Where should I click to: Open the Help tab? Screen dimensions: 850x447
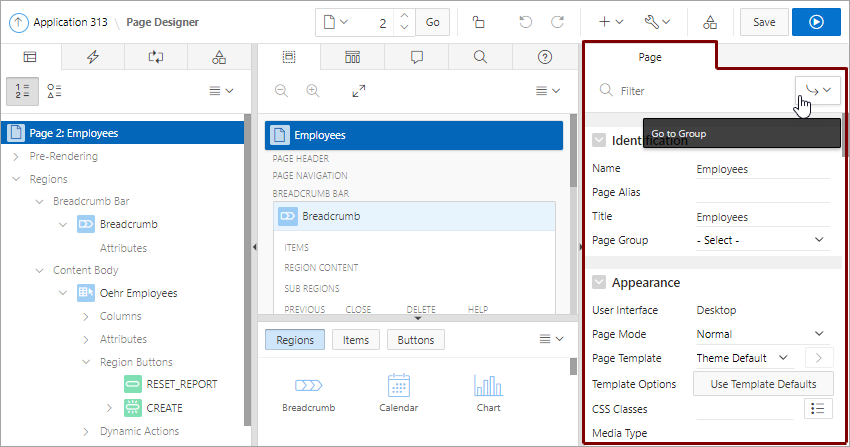pyautogui.click(x=545, y=57)
